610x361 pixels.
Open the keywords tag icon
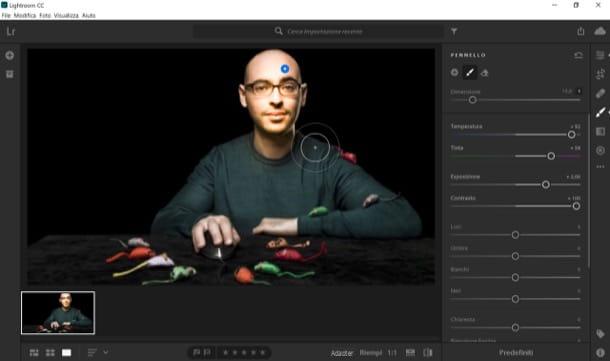pyautogui.click(x=600, y=334)
